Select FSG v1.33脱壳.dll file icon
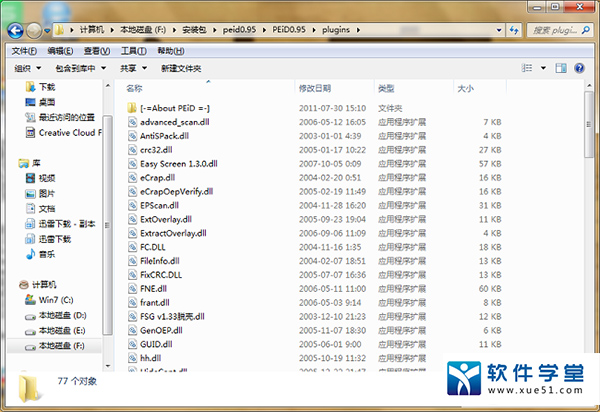Image resolution: width=600 pixels, height=412 pixels. pyautogui.click(x=132, y=316)
